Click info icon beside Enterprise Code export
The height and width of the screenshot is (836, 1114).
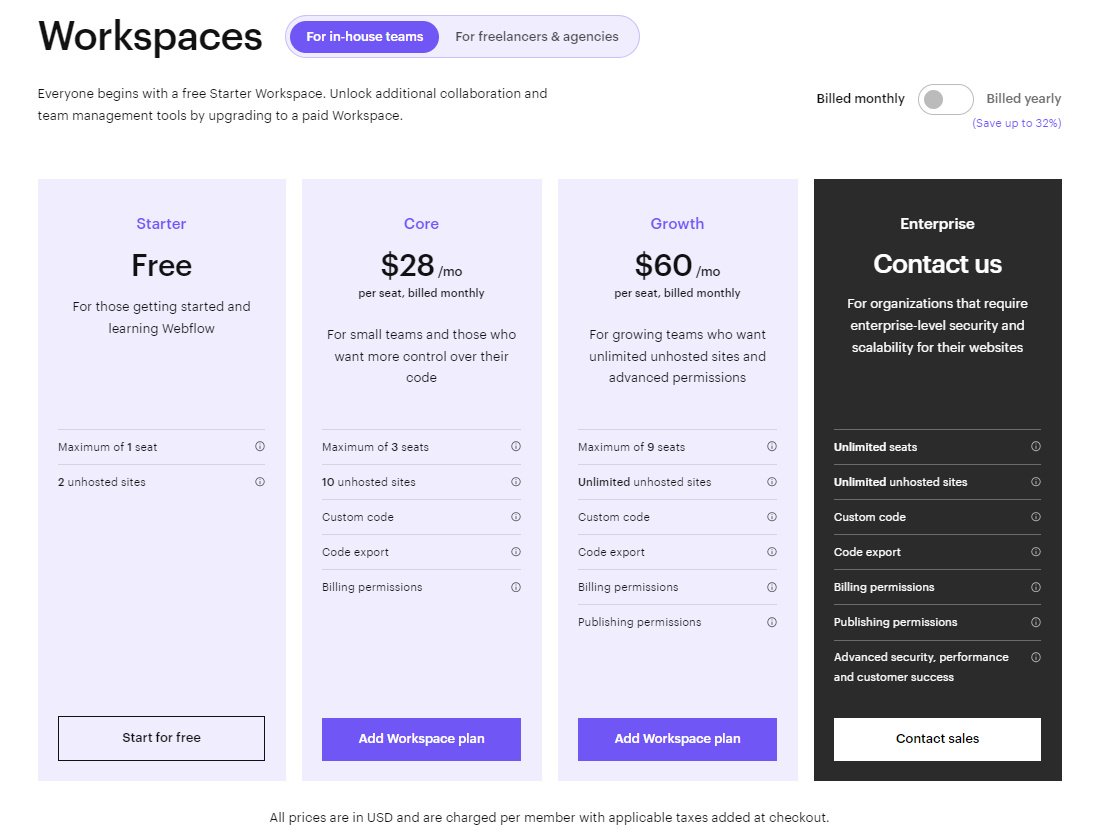1036,552
